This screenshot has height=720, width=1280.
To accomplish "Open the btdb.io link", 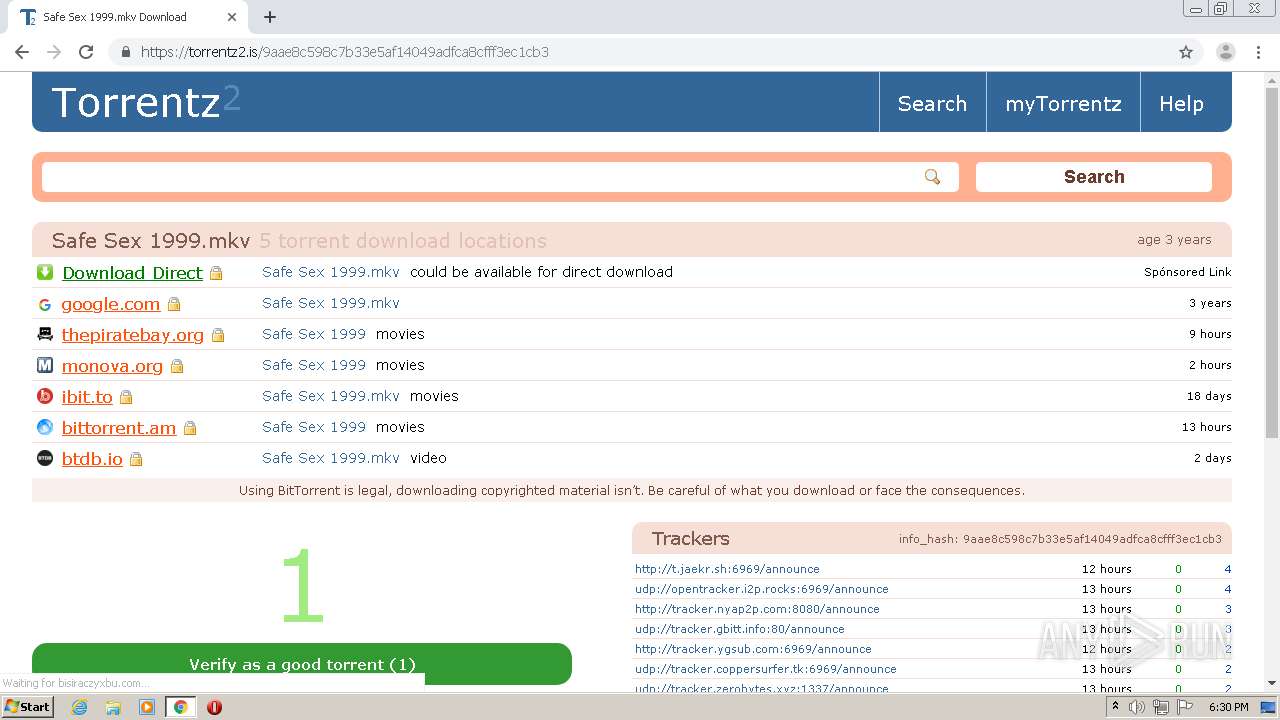I will pos(92,459).
